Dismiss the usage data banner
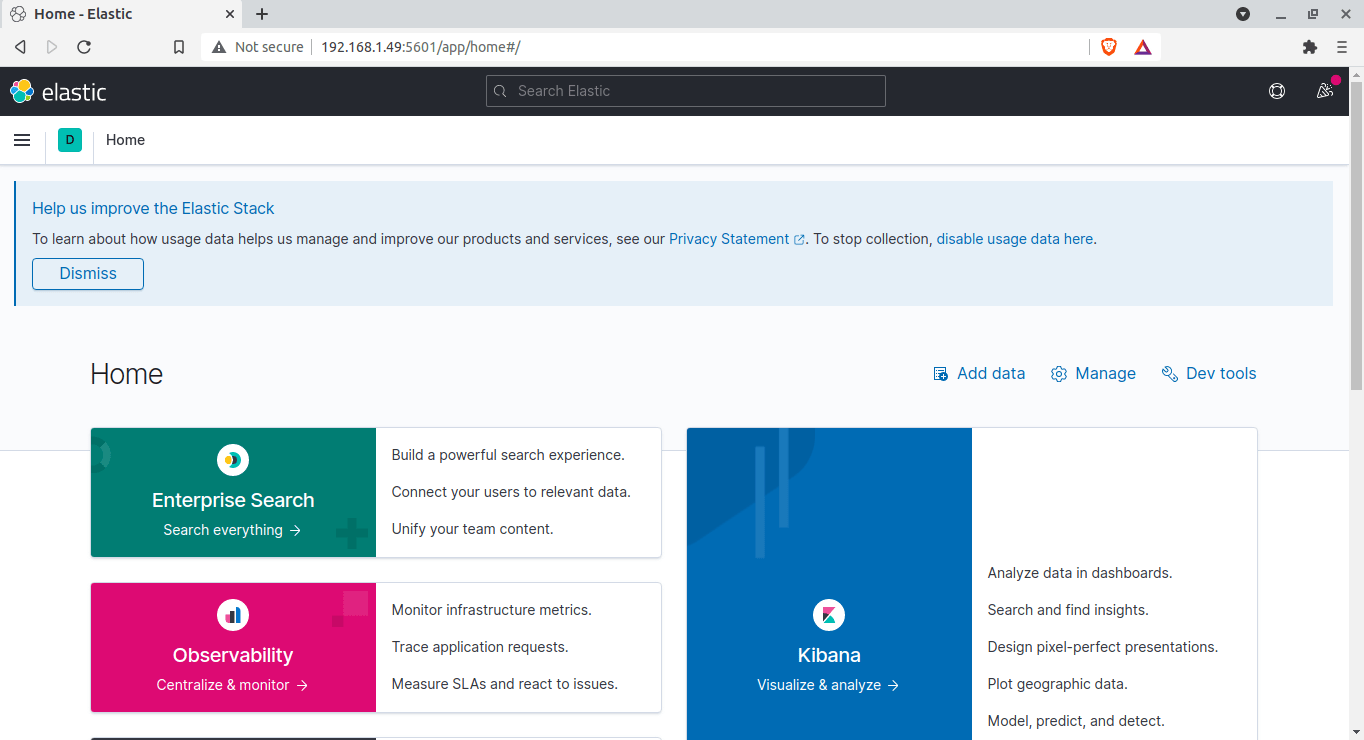1364x740 pixels. 88,274
